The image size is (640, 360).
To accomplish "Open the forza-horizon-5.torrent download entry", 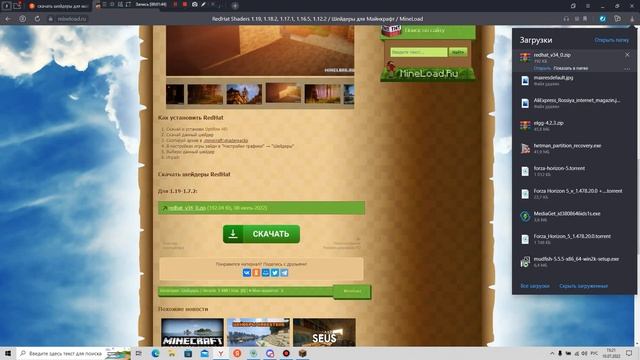I will 574,171.
